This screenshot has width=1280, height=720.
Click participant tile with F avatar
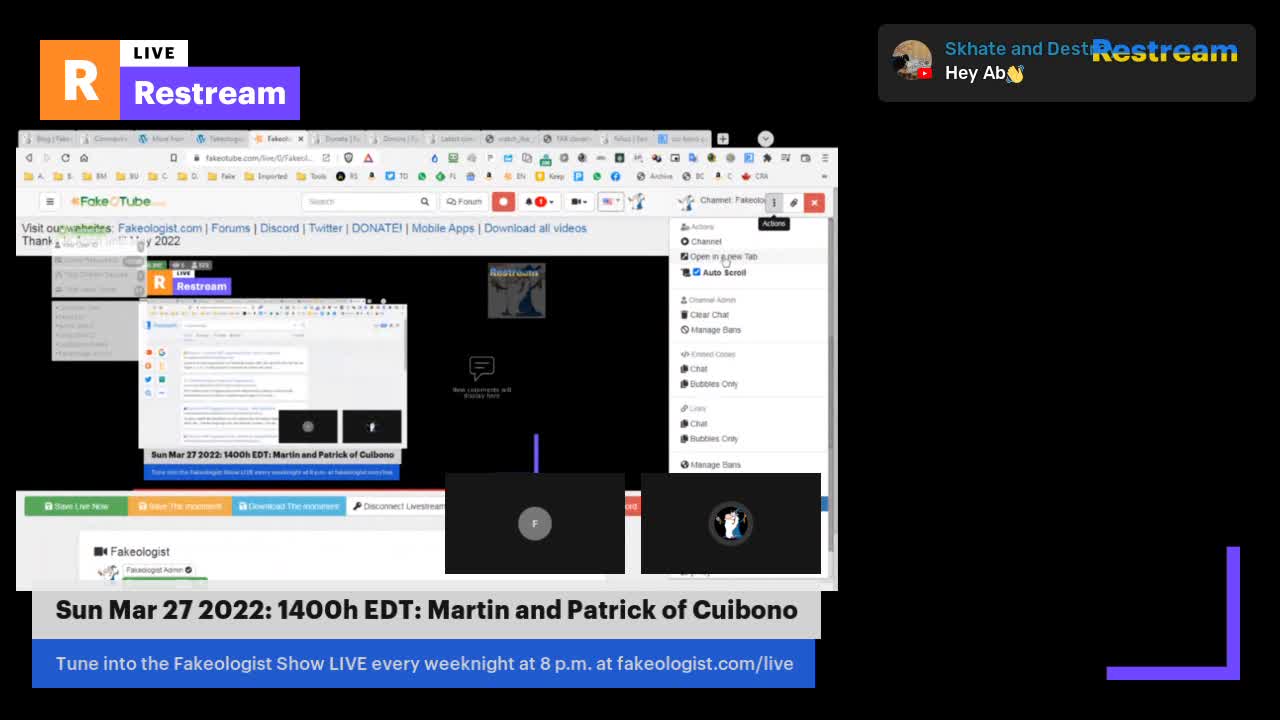[535, 524]
